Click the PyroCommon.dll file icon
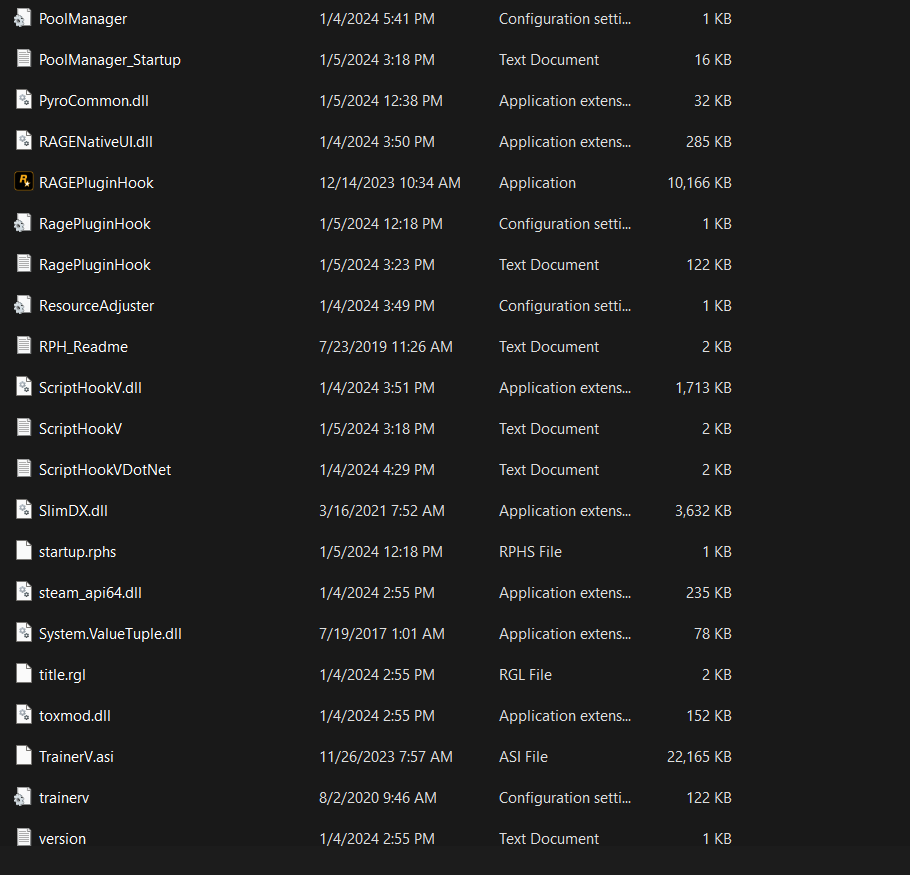The height and width of the screenshot is (875, 910). pyautogui.click(x=23, y=100)
